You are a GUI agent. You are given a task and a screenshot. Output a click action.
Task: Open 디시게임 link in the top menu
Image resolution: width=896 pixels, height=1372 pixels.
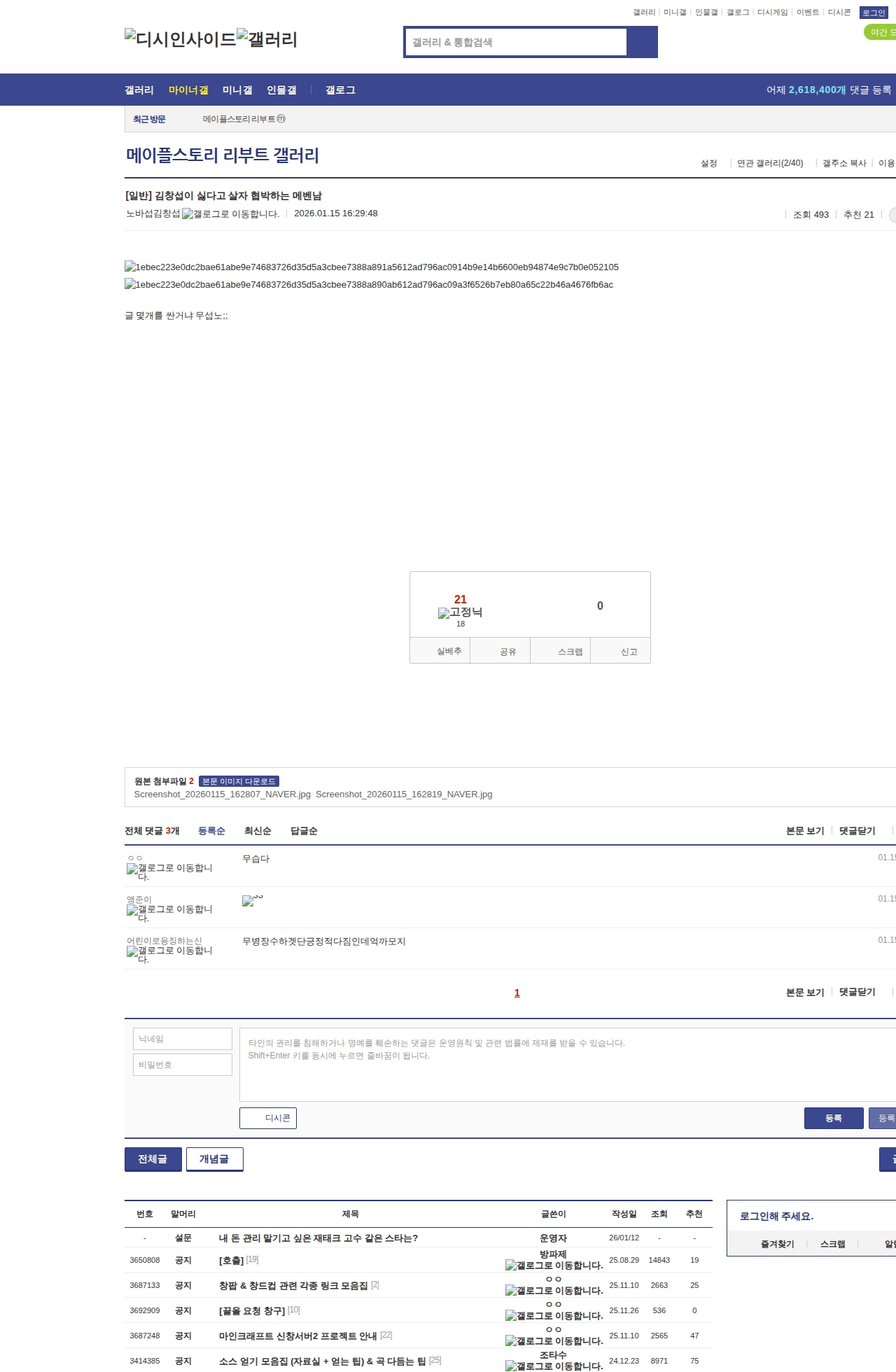(x=772, y=13)
